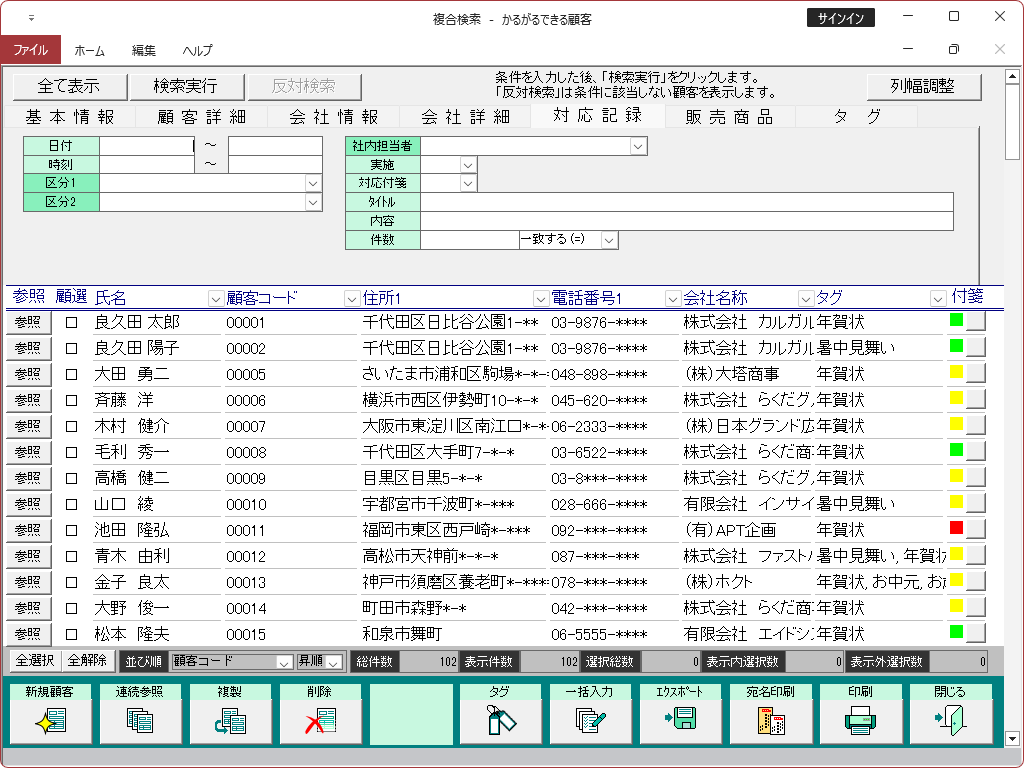
Task: Click the 印刷 printer icon button
Action: click(x=860, y=718)
